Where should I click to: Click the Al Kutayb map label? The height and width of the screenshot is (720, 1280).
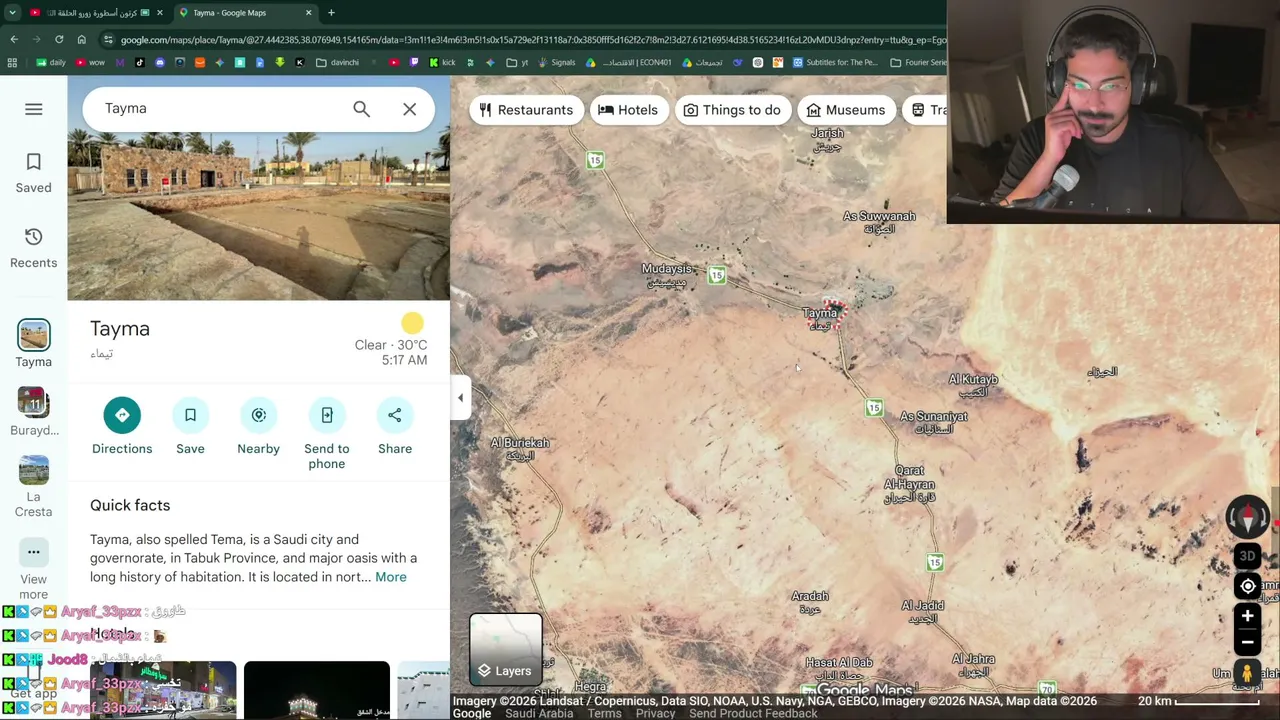click(973, 385)
